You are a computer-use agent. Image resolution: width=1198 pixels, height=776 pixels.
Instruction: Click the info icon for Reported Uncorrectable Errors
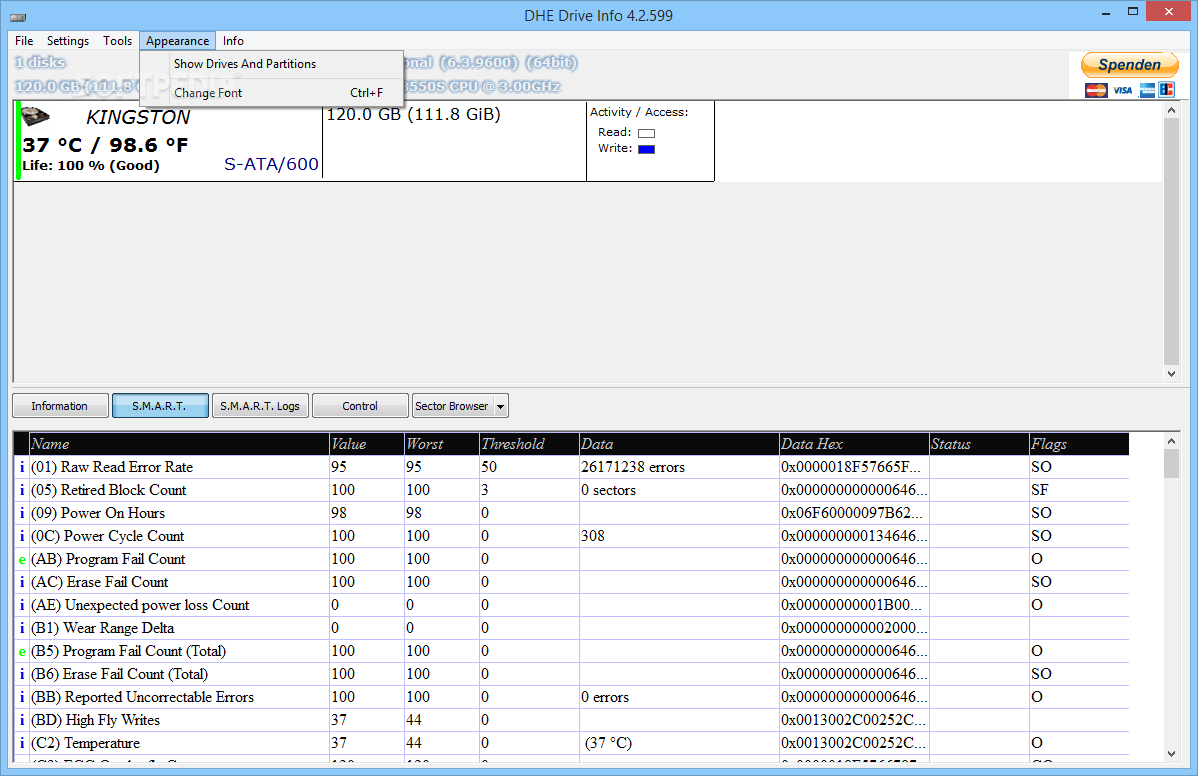pos(21,697)
